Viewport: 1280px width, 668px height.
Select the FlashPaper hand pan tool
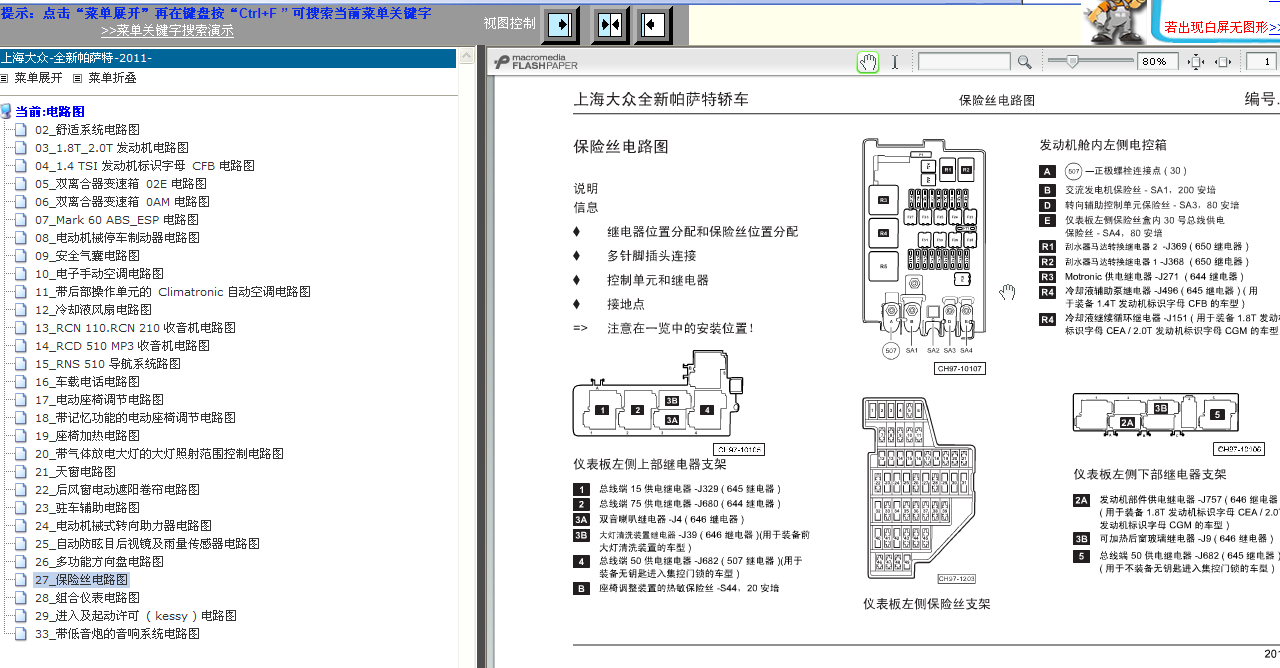pyautogui.click(x=868, y=62)
